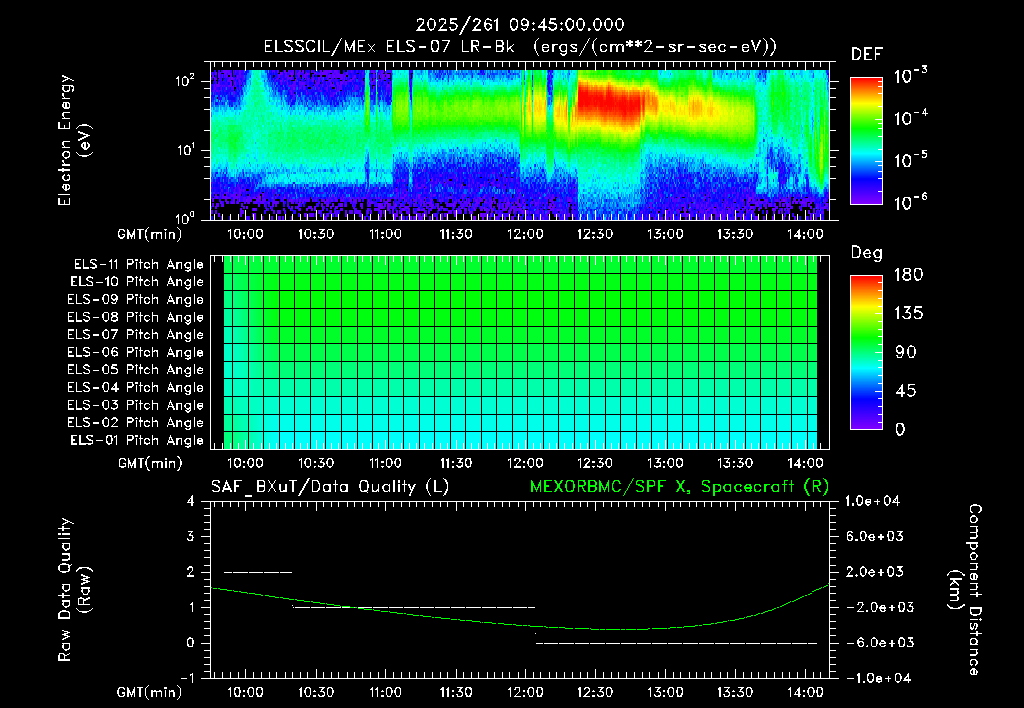Click the 4 tick on the data quality axis
The height and width of the screenshot is (708, 1024).
[x=191, y=502]
